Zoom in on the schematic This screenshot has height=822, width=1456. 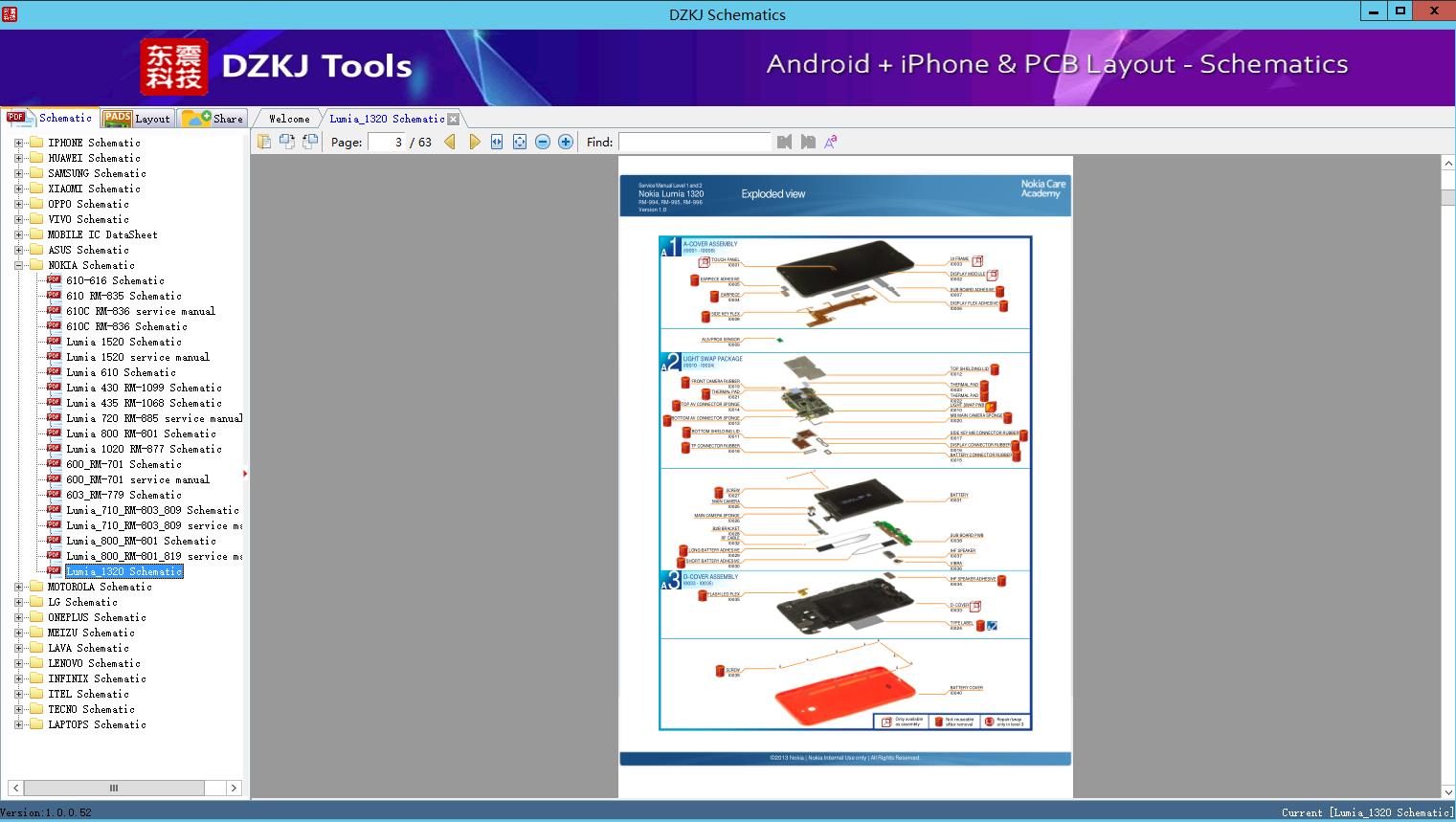[x=566, y=142]
